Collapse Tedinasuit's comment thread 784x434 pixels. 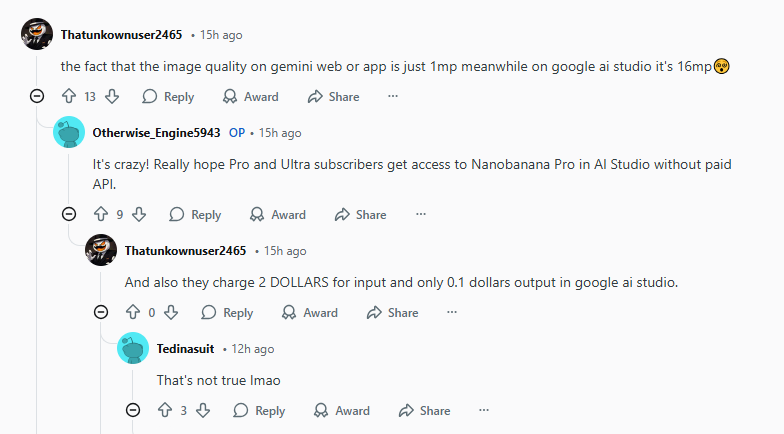pyautogui.click(x=133, y=410)
